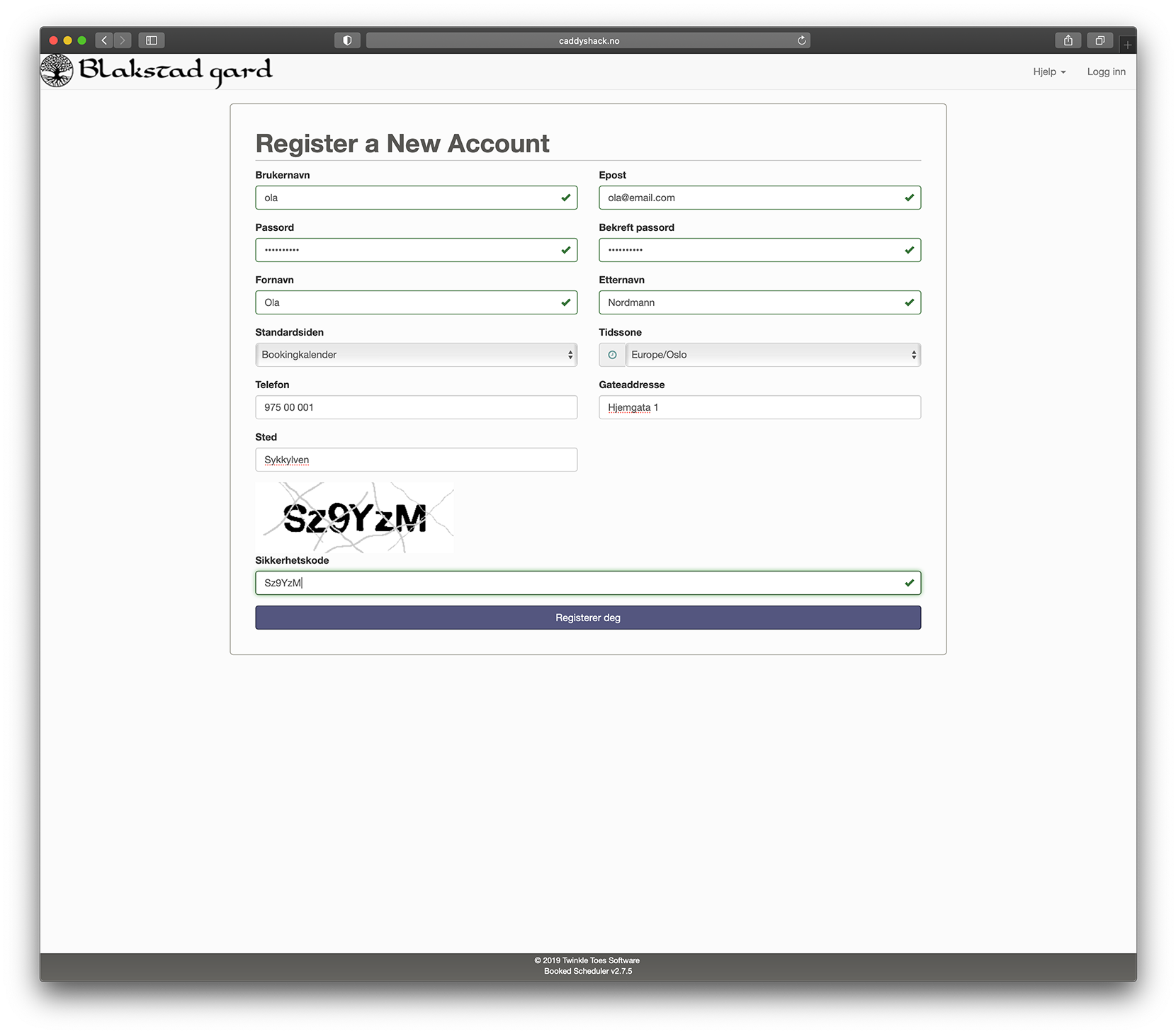Toggle the Safari sidebar button
Viewport: 1176px width, 1034px height.
152,40
